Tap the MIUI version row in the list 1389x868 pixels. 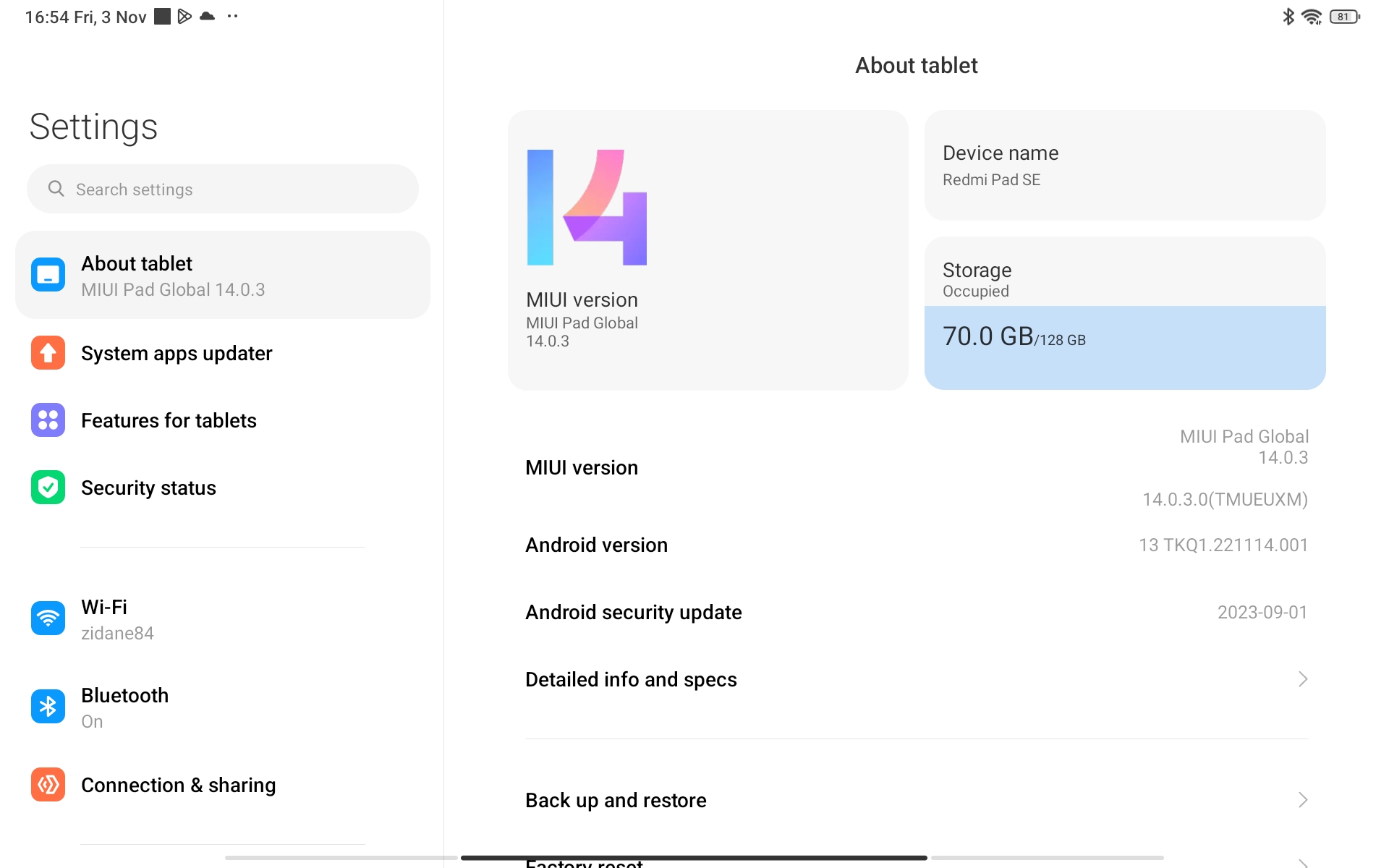pyautogui.click(x=916, y=467)
